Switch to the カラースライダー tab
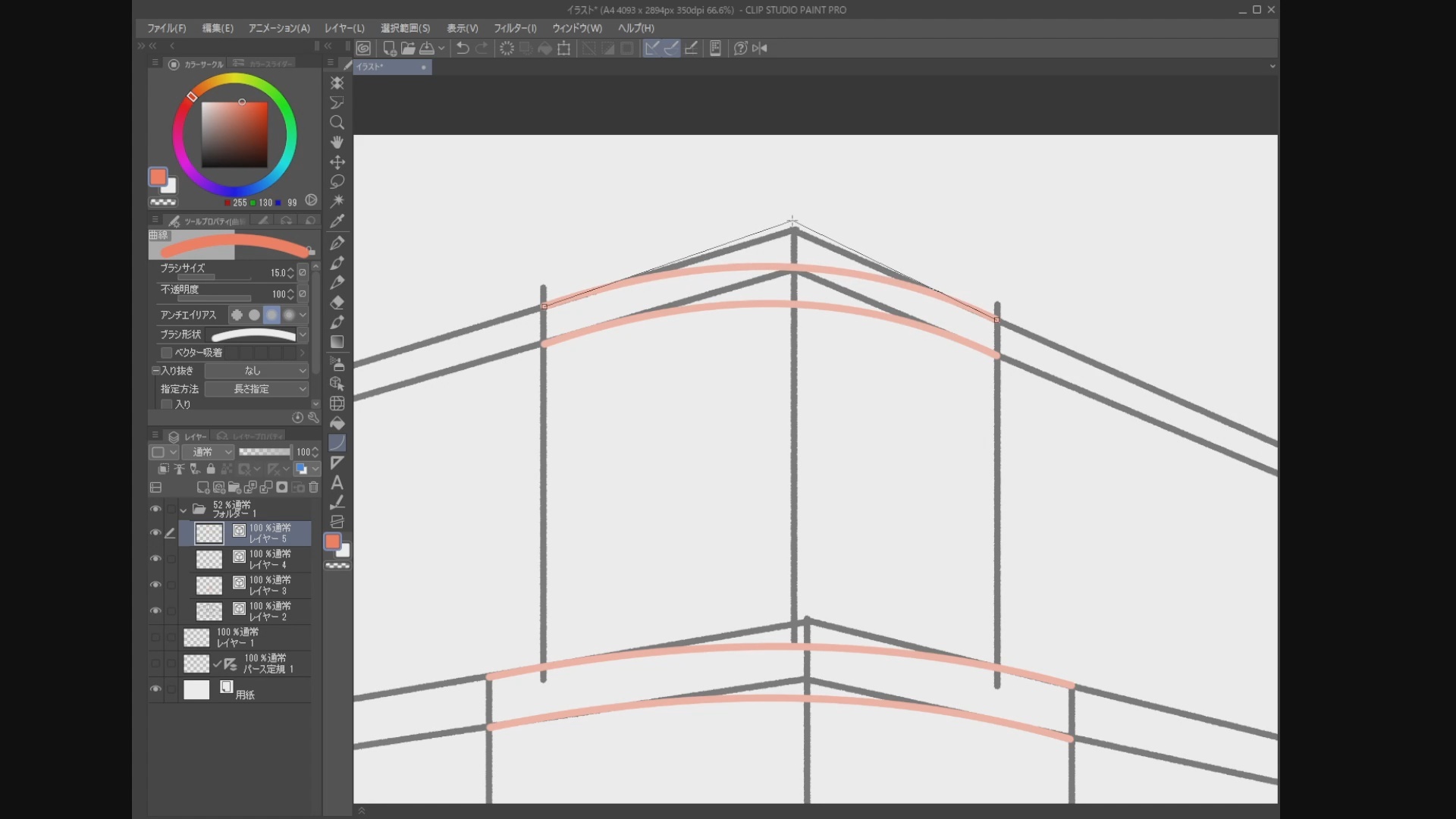The image size is (1456, 819). click(262, 64)
